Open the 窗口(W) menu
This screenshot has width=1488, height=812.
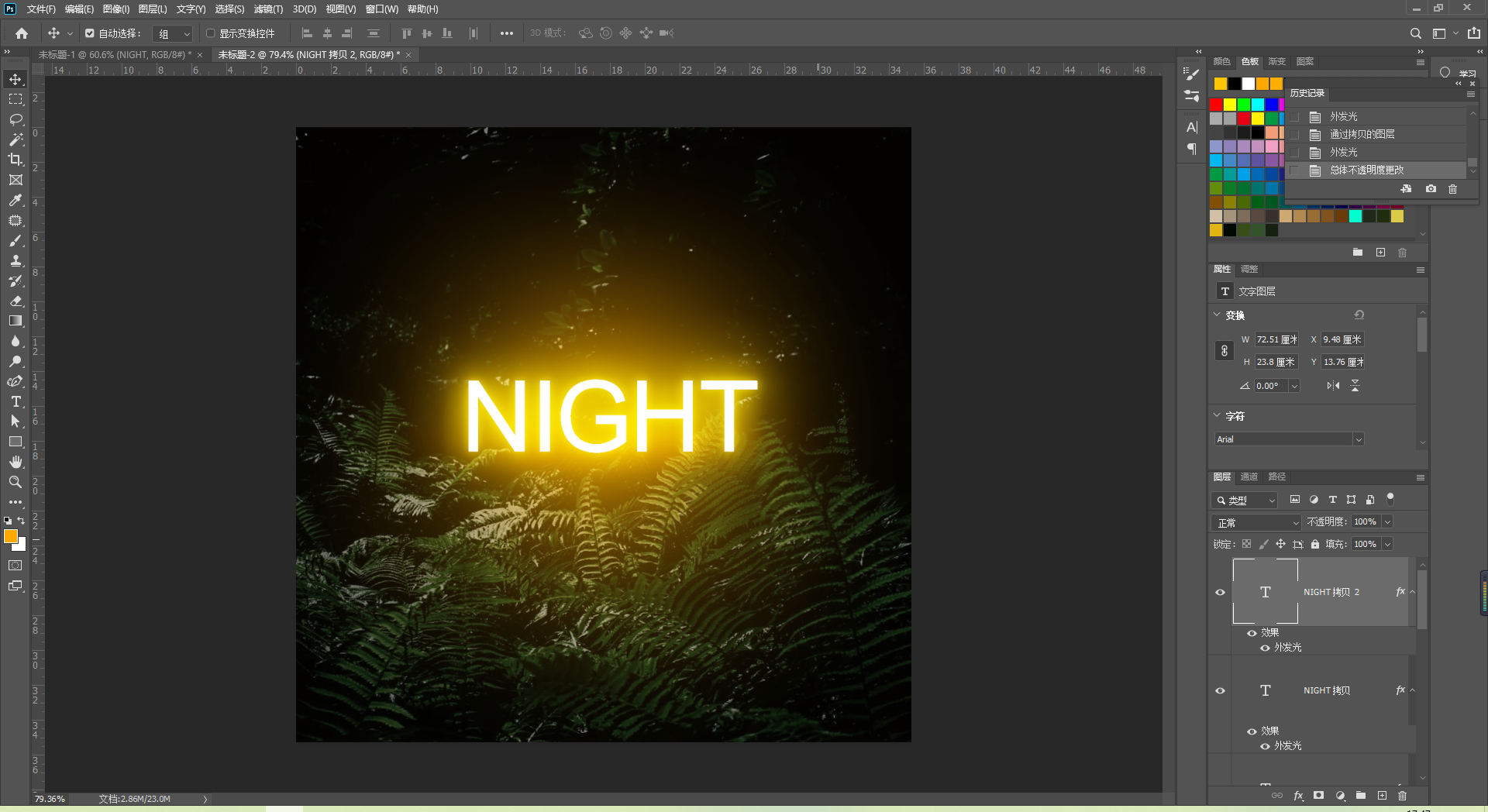pos(381,9)
